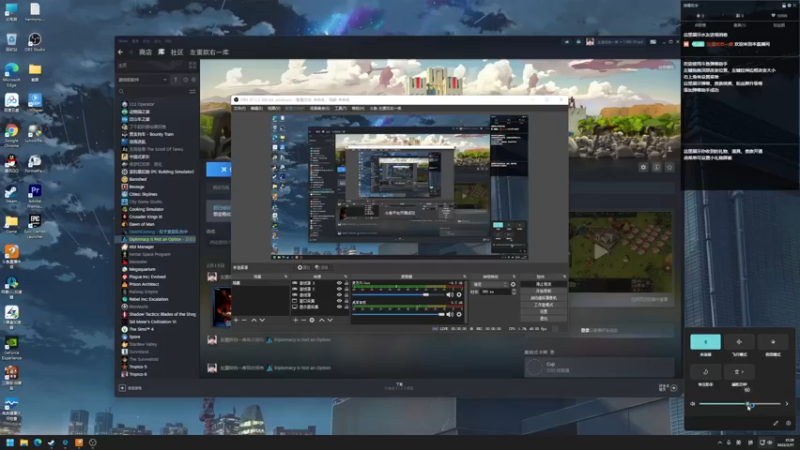The width and height of the screenshot is (800, 450).
Task: Open Windows Start menu on taskbar
Action: (10, 442)
